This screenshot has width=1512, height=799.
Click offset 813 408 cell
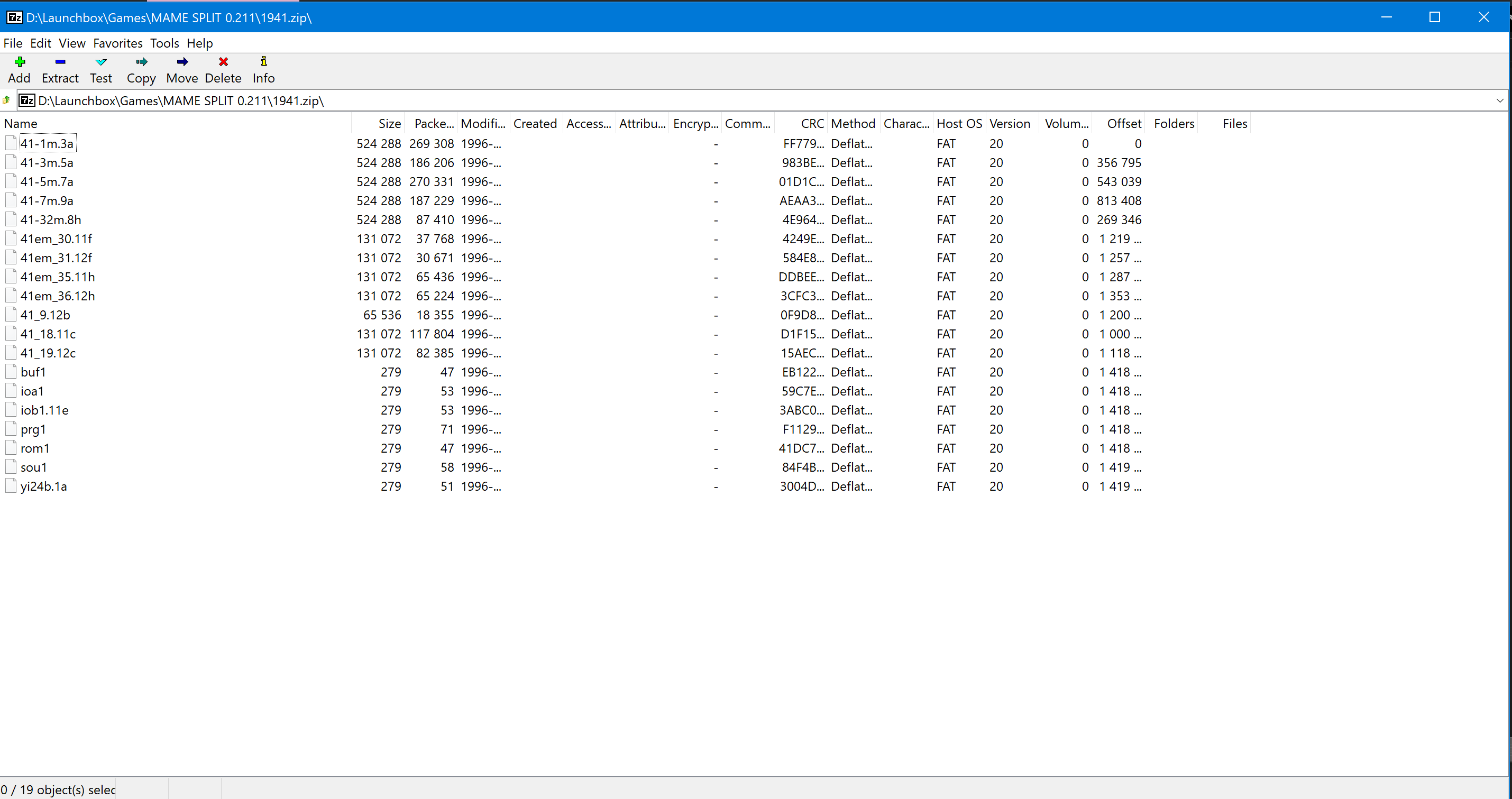[x=1119, y=201]
